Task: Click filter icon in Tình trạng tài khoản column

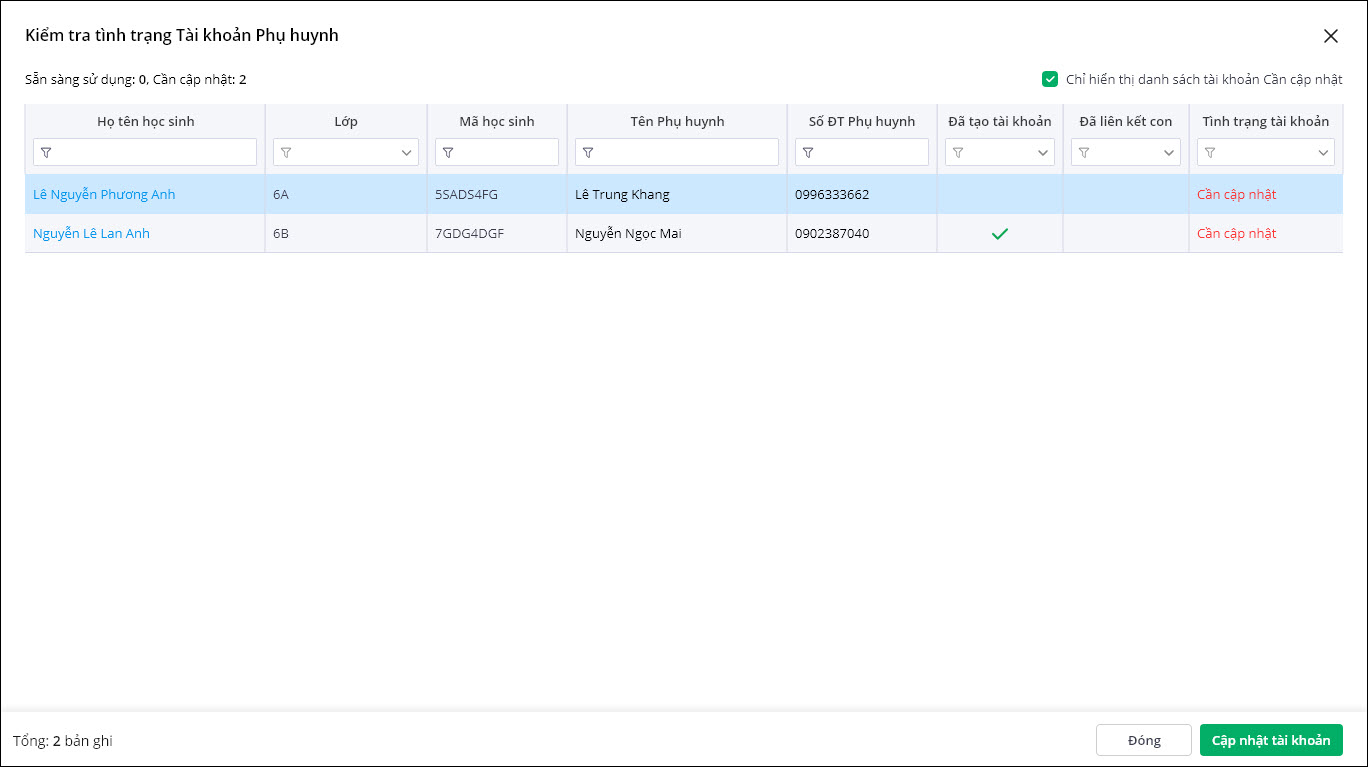Action: (x=1210, y=153)
